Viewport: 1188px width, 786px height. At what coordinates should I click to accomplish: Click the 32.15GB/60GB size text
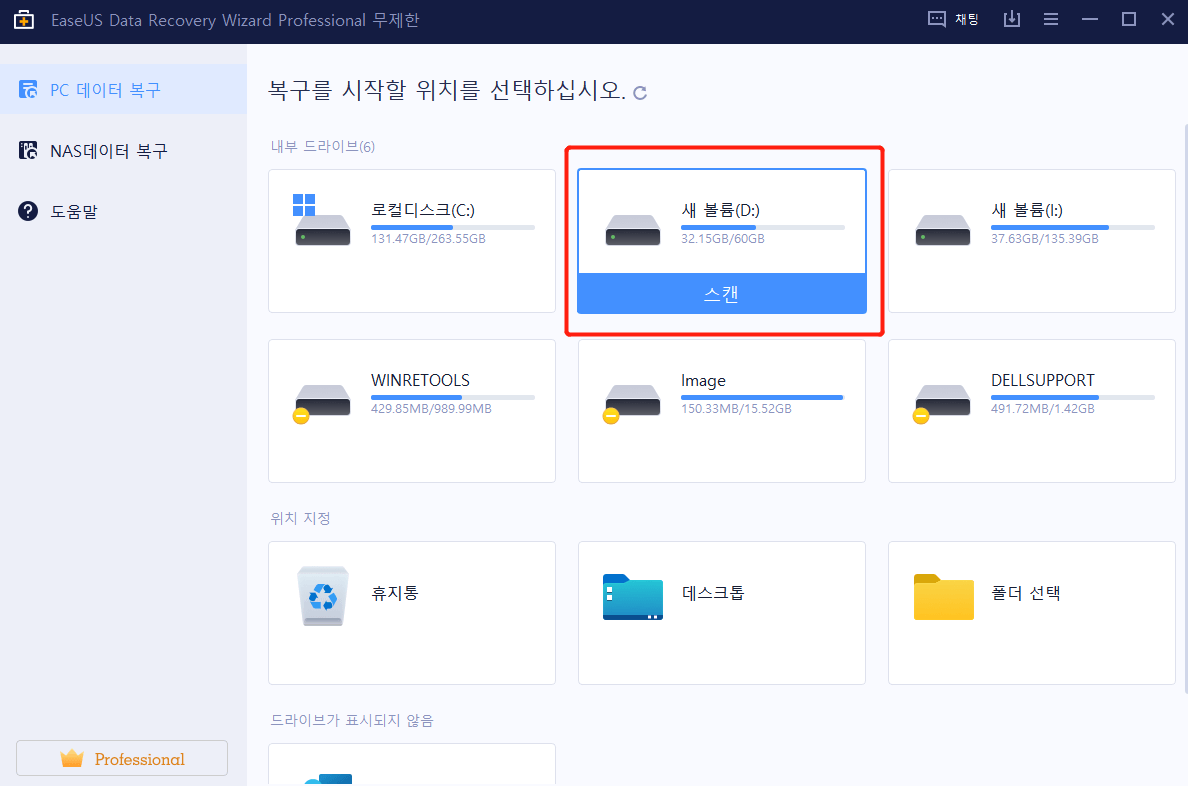[x=723, y=239]
